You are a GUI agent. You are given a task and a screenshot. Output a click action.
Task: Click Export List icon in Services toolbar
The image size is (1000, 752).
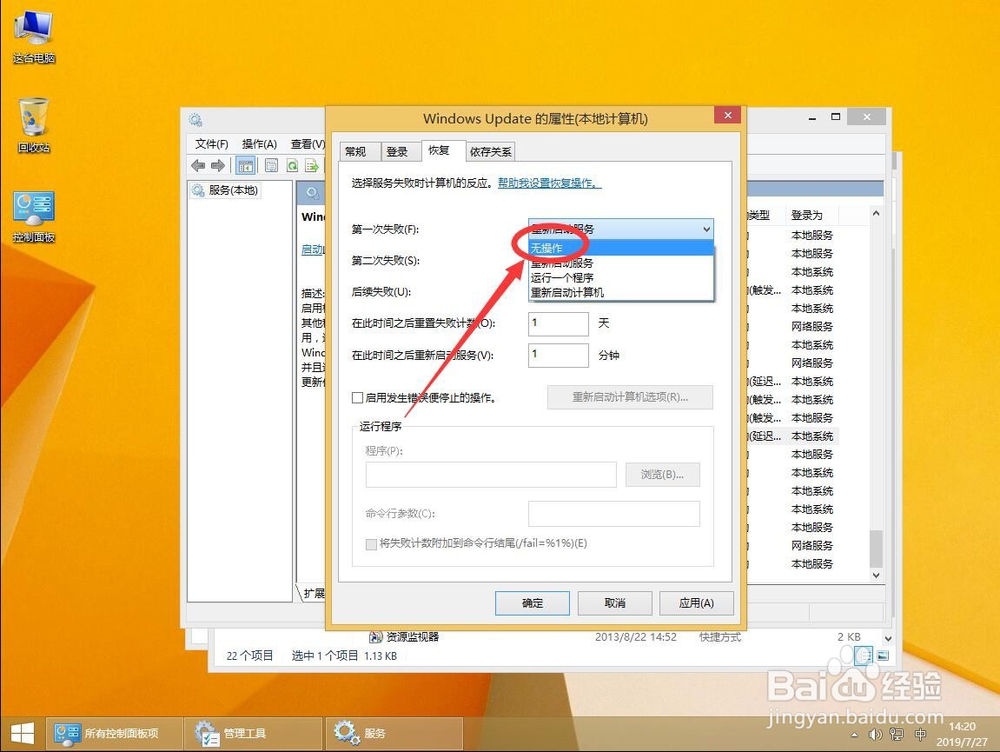coord(312,166)
